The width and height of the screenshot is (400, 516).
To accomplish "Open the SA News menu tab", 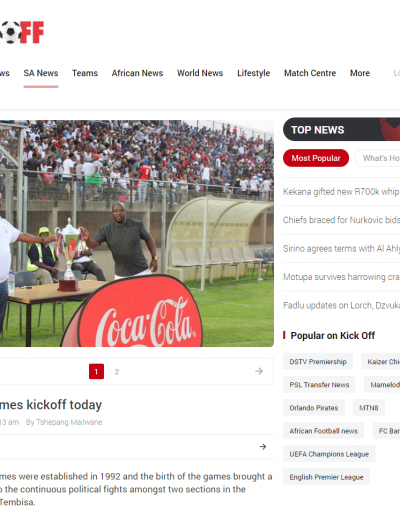I will coord(41,73).
